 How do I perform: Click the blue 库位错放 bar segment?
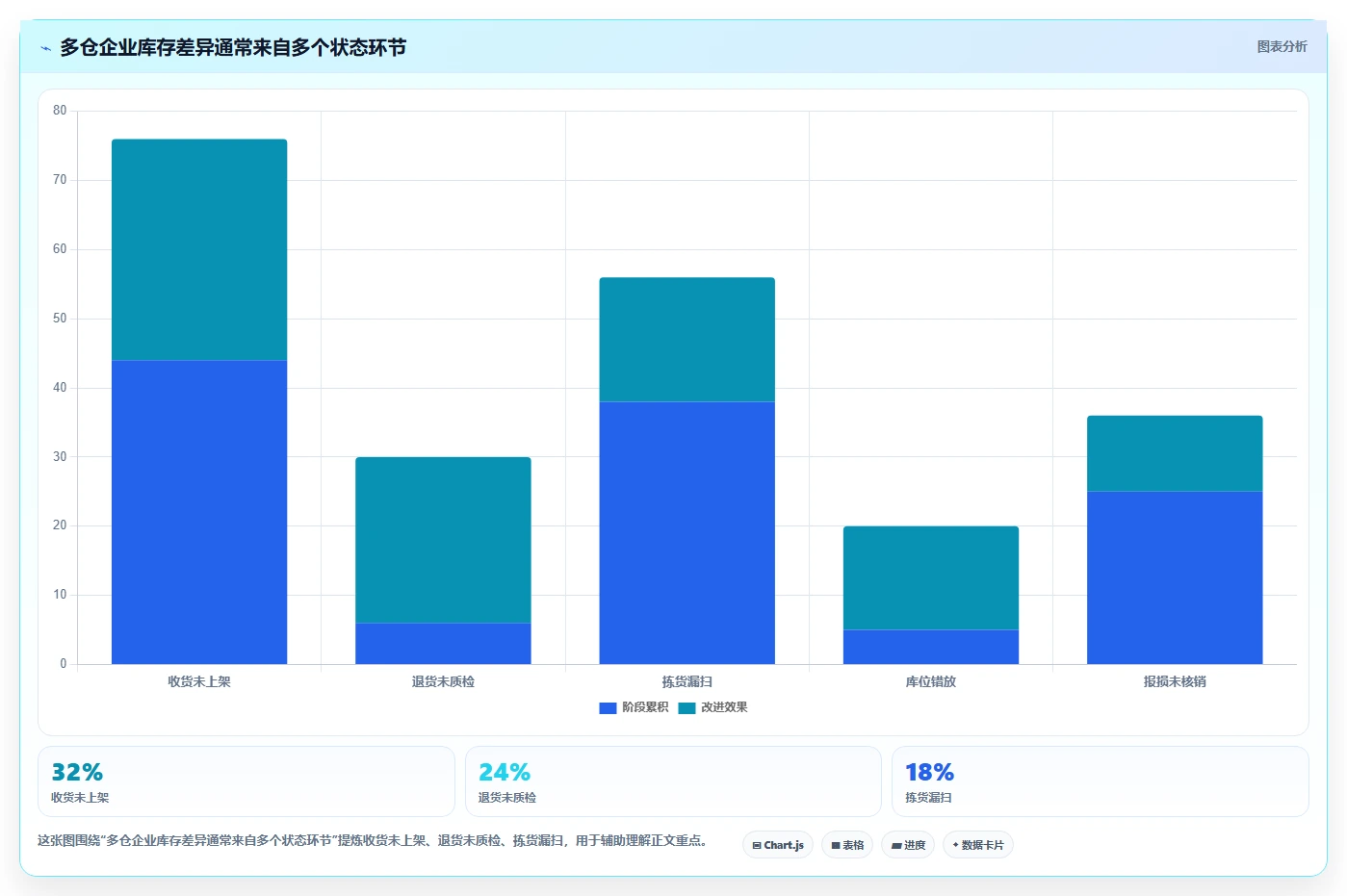click(x=931, y=647)
